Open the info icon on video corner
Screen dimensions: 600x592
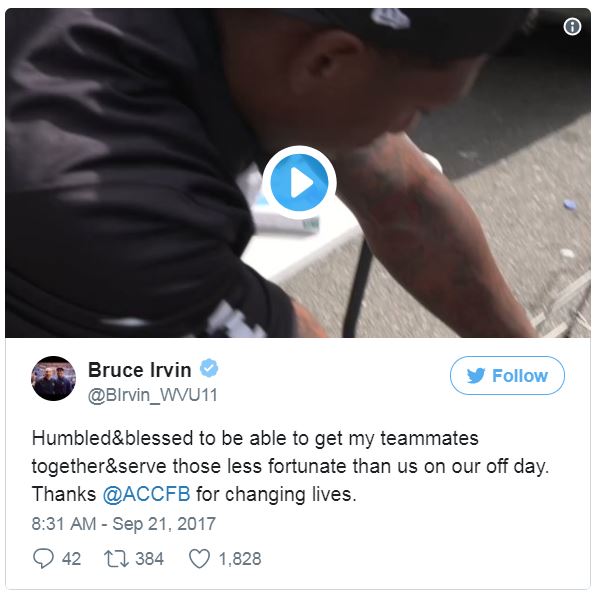coord(572,26)
